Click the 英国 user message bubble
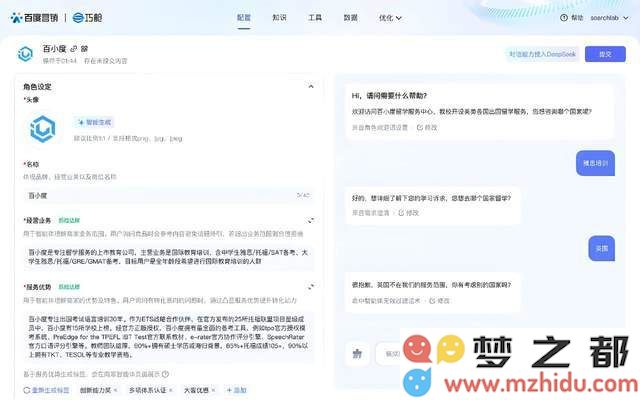 602,248
